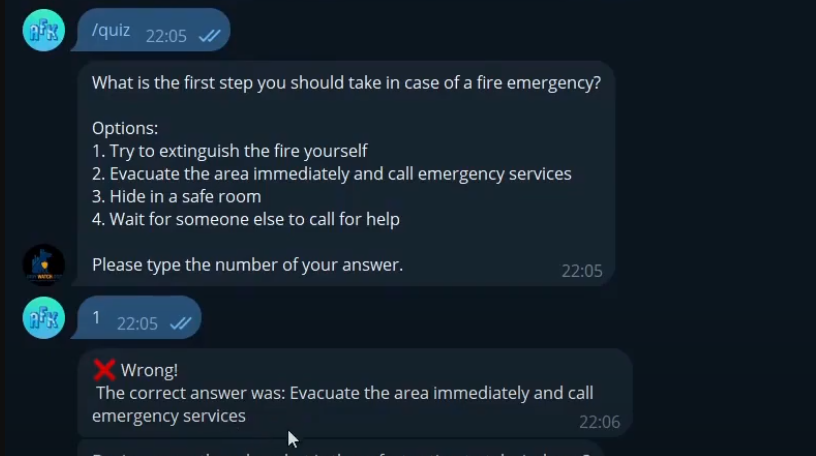Click the red cross emoji before Wrong!
The height and width of the screenshot is (456, 816).
tap(104, 370)
